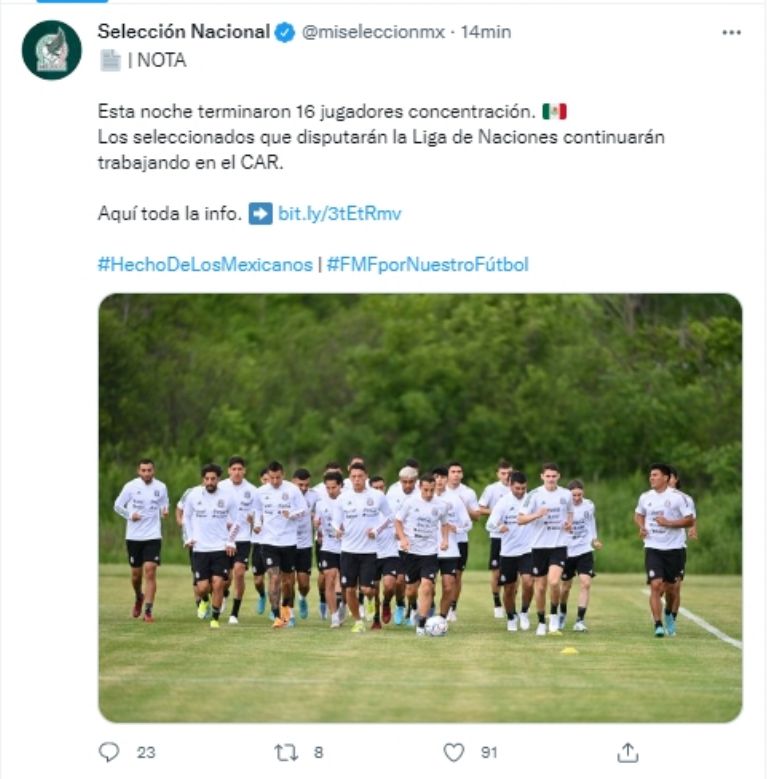Retweet using the retweet arrows icon
This screenshot has width=768, height=779.
click(x=286, y=753)
